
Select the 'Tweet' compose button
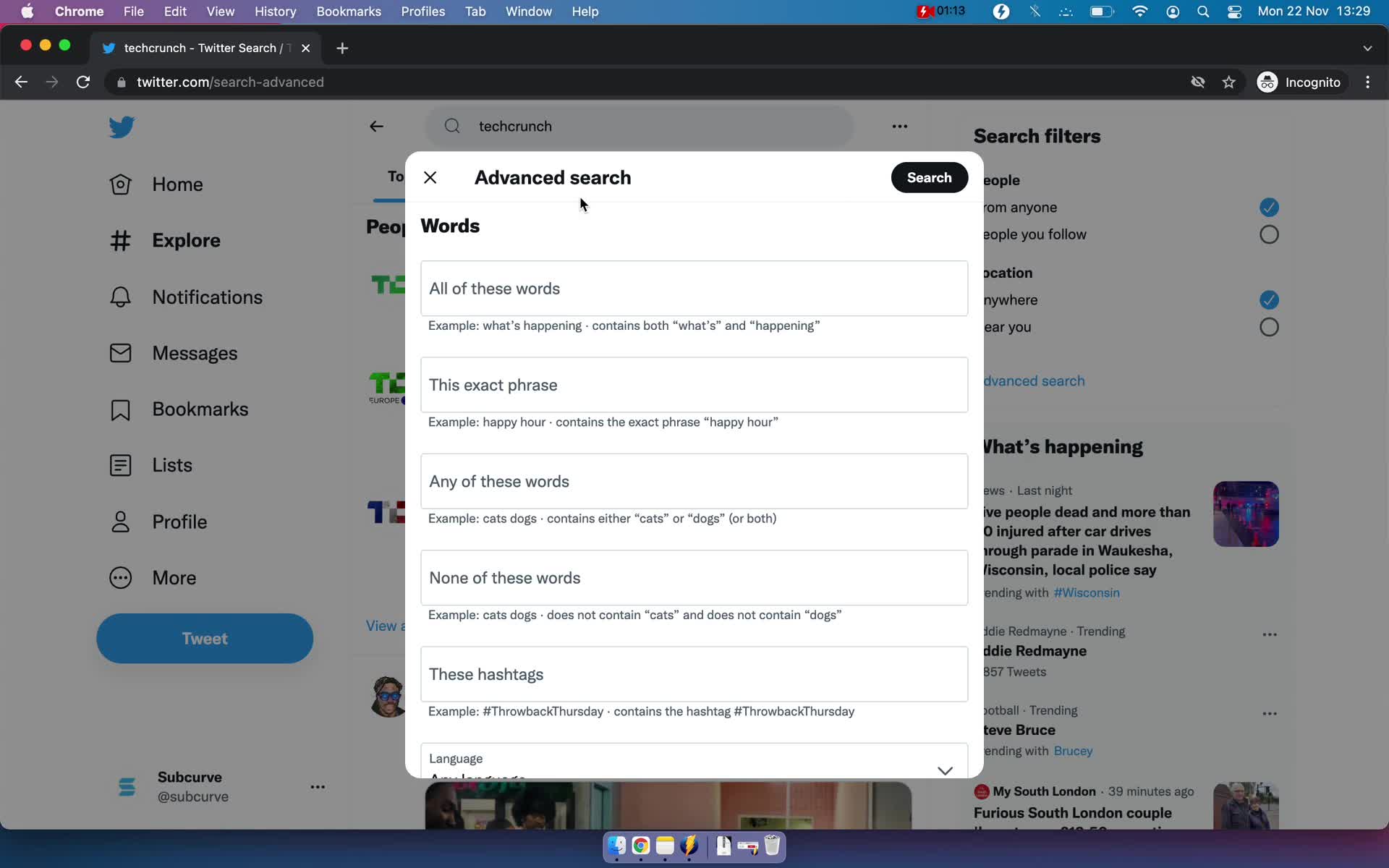pyautogui.click(x=205, y=638)
